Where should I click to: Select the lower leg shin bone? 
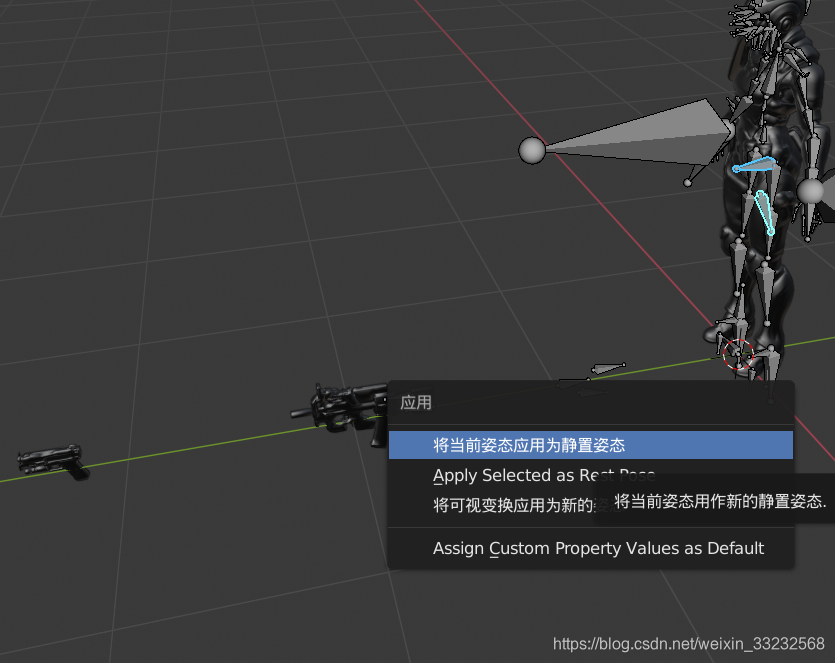(x=766, y=292)
